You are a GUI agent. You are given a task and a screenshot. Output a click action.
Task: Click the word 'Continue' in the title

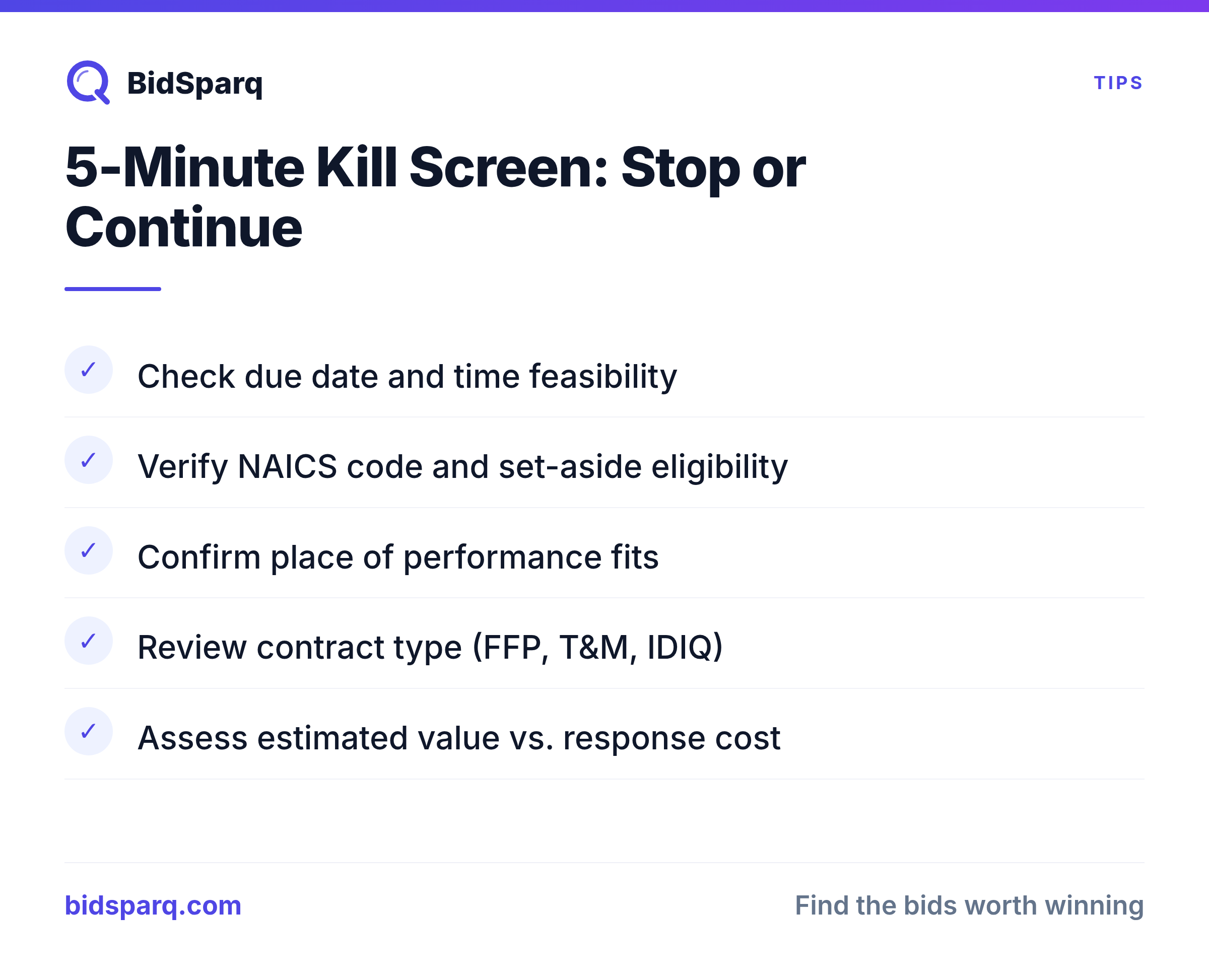pyautogui.click(x=183, y=228)
